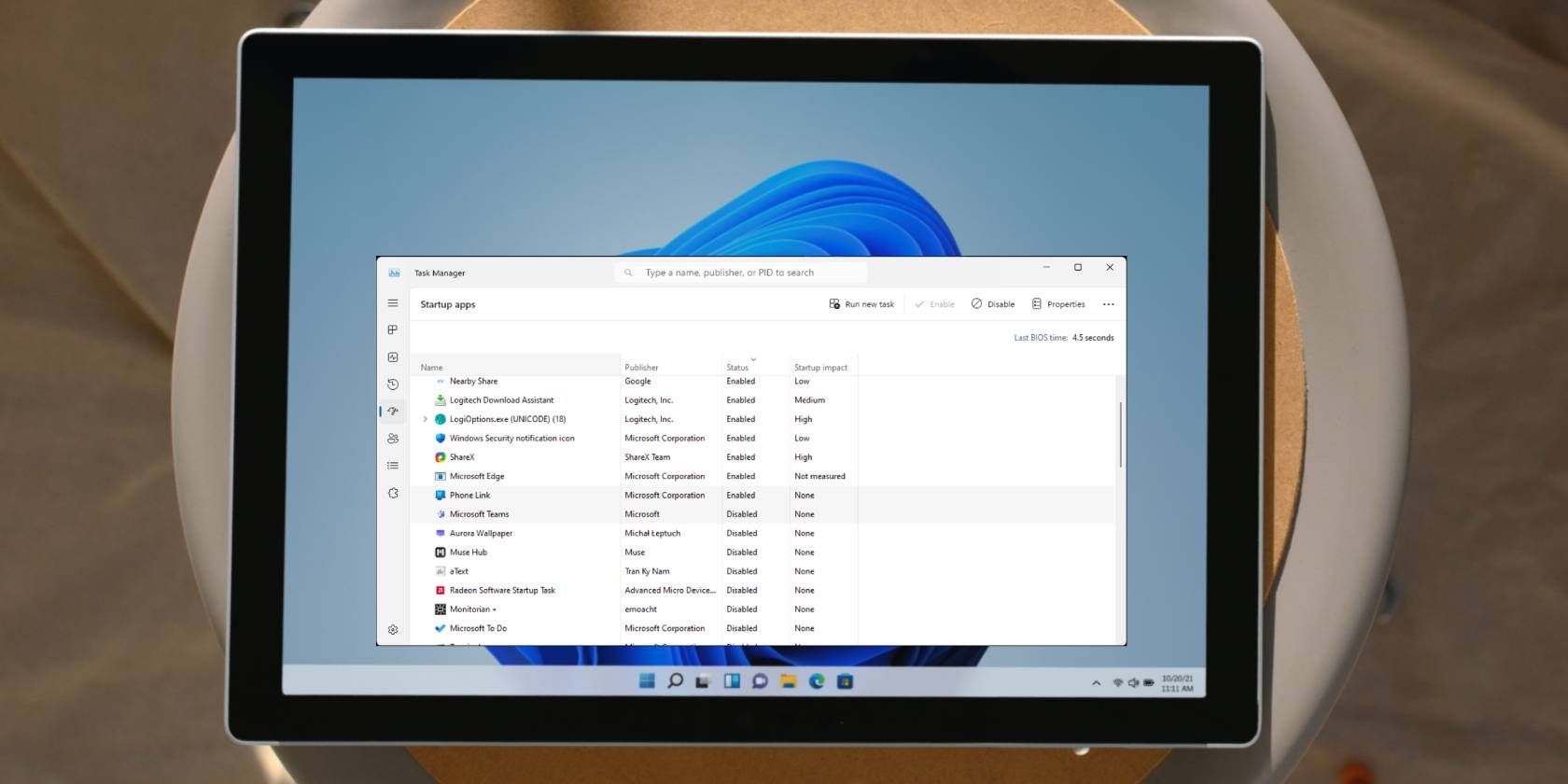1568x784 pixels.
Task: Open the Users sidebar icon
Action: tap(393, 438)
